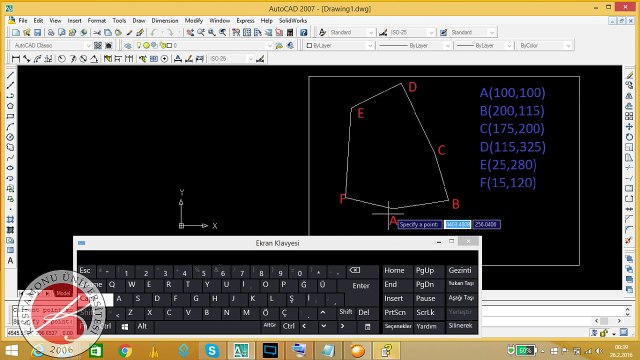Toggle the layer on/off lightbulb icon
Screen dimensions: 640x360
(139, 46)
